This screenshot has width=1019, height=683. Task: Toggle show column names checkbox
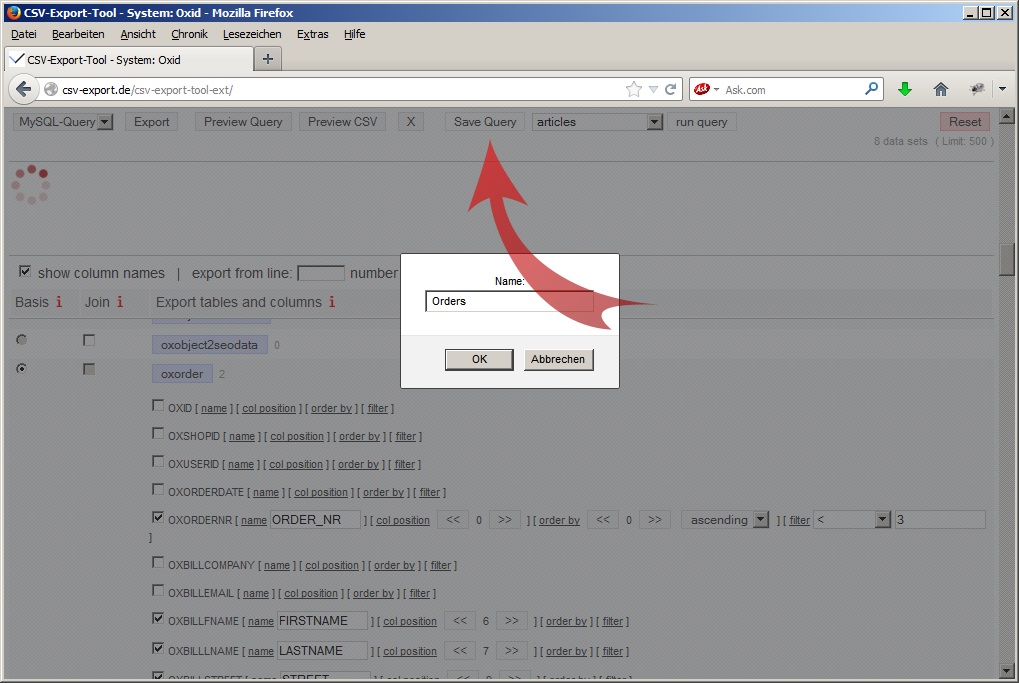click(x=25, y=272)
